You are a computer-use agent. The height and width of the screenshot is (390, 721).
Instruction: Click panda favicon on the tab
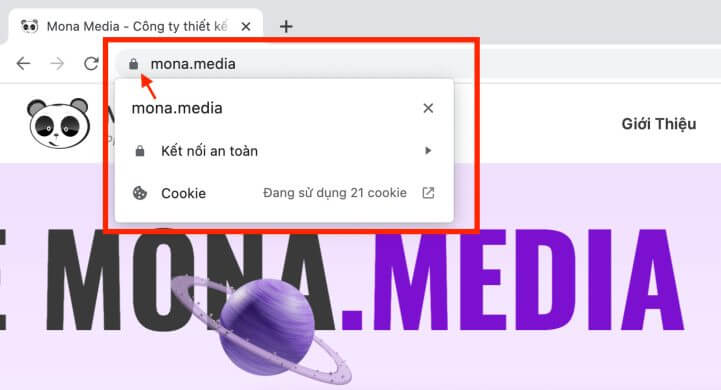pos(29,26)
